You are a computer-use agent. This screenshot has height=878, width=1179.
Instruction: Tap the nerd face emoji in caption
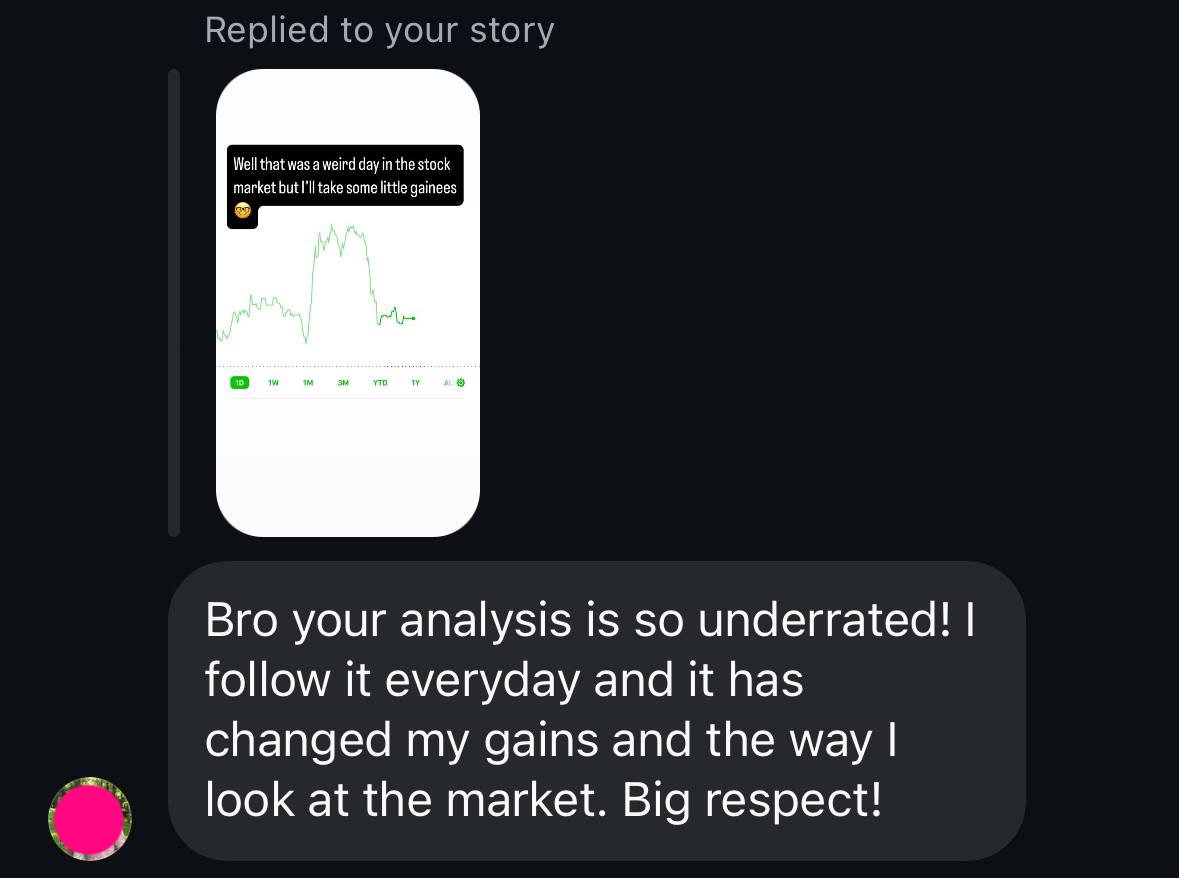coord(242,211)
